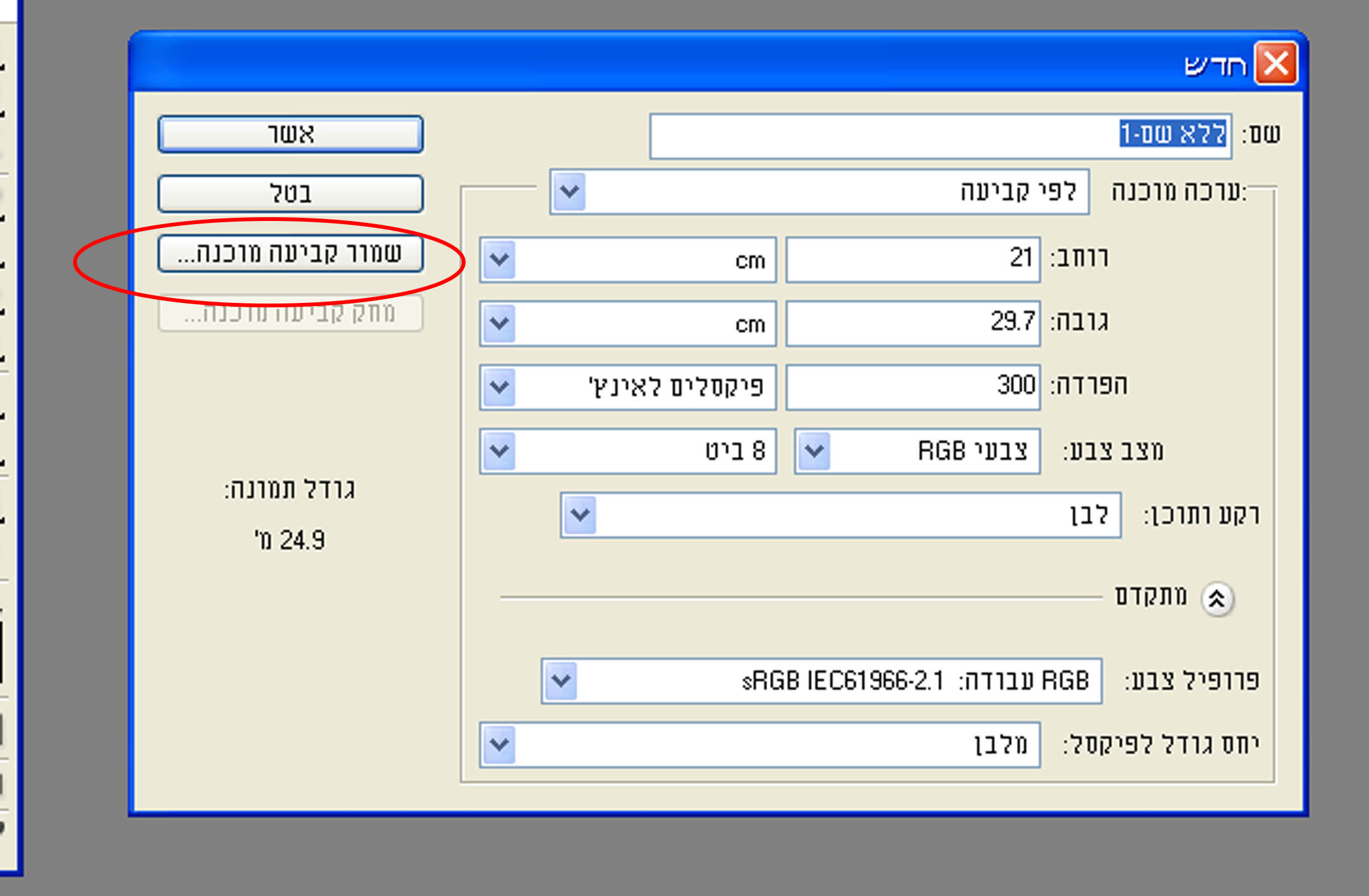
Task: Click the width field containing 21
Action: coord(912,260)
